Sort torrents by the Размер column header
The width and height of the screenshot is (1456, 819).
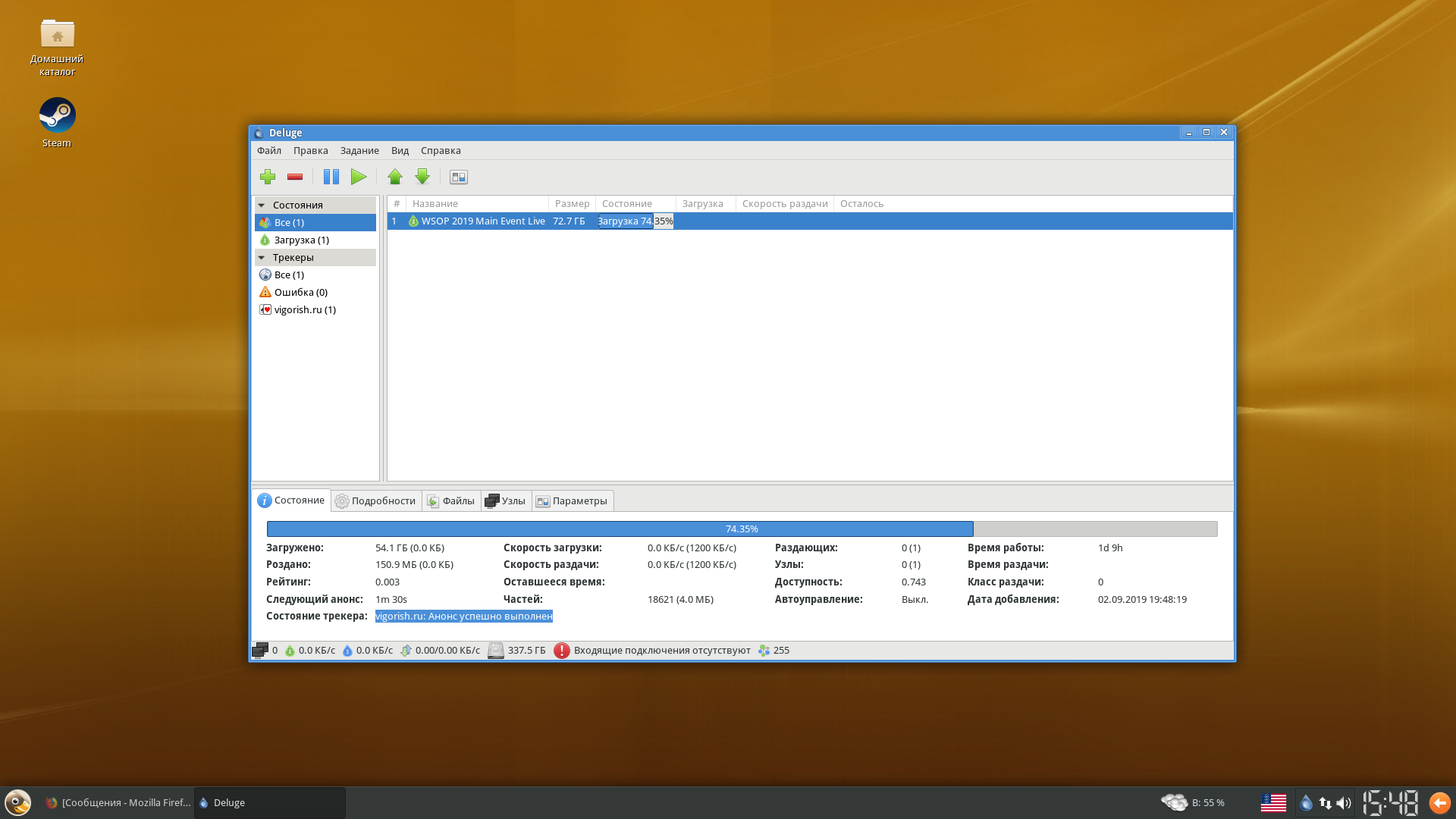[x=572, y=203]
